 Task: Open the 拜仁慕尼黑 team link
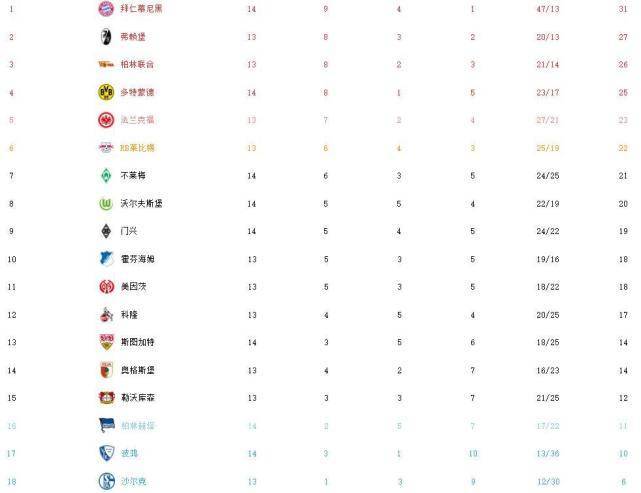click(x=141, y=9)
